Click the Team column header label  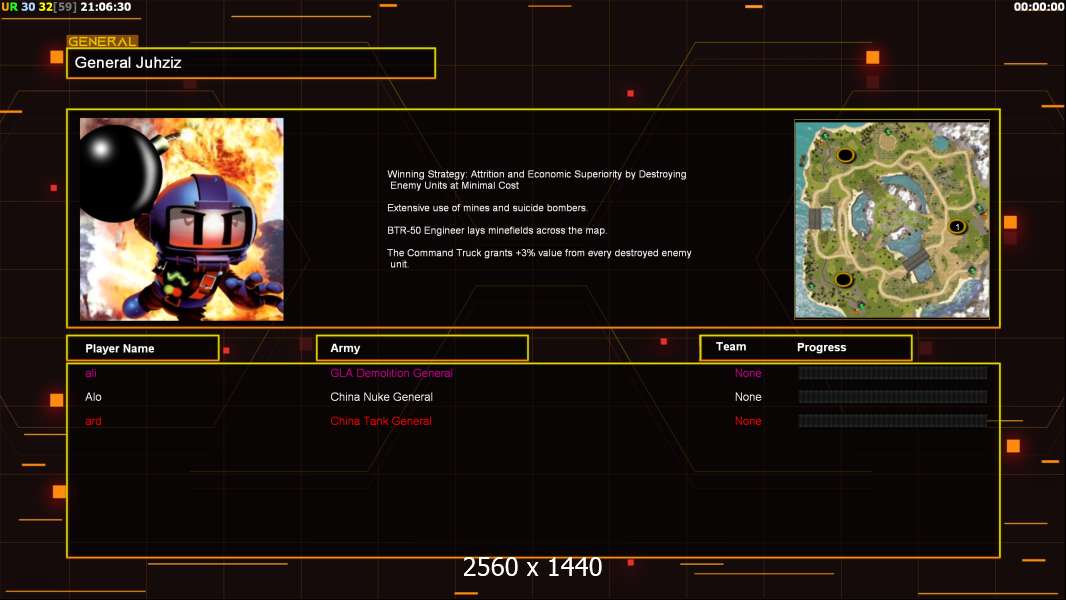(x=731, y=347)
